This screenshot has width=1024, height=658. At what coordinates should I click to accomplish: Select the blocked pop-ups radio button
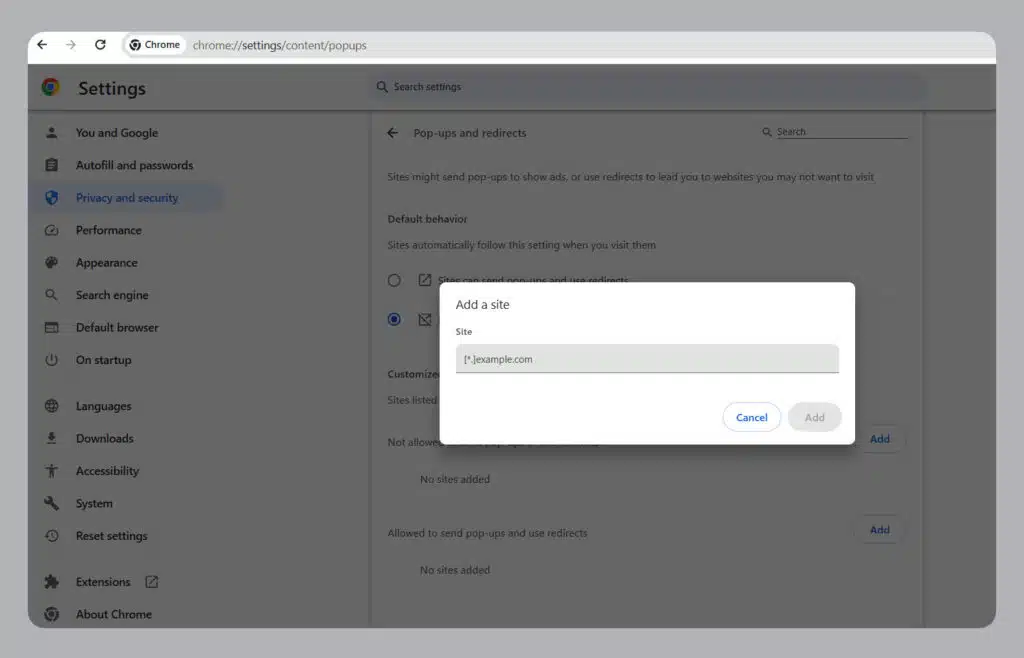click(x=394, y=319)
